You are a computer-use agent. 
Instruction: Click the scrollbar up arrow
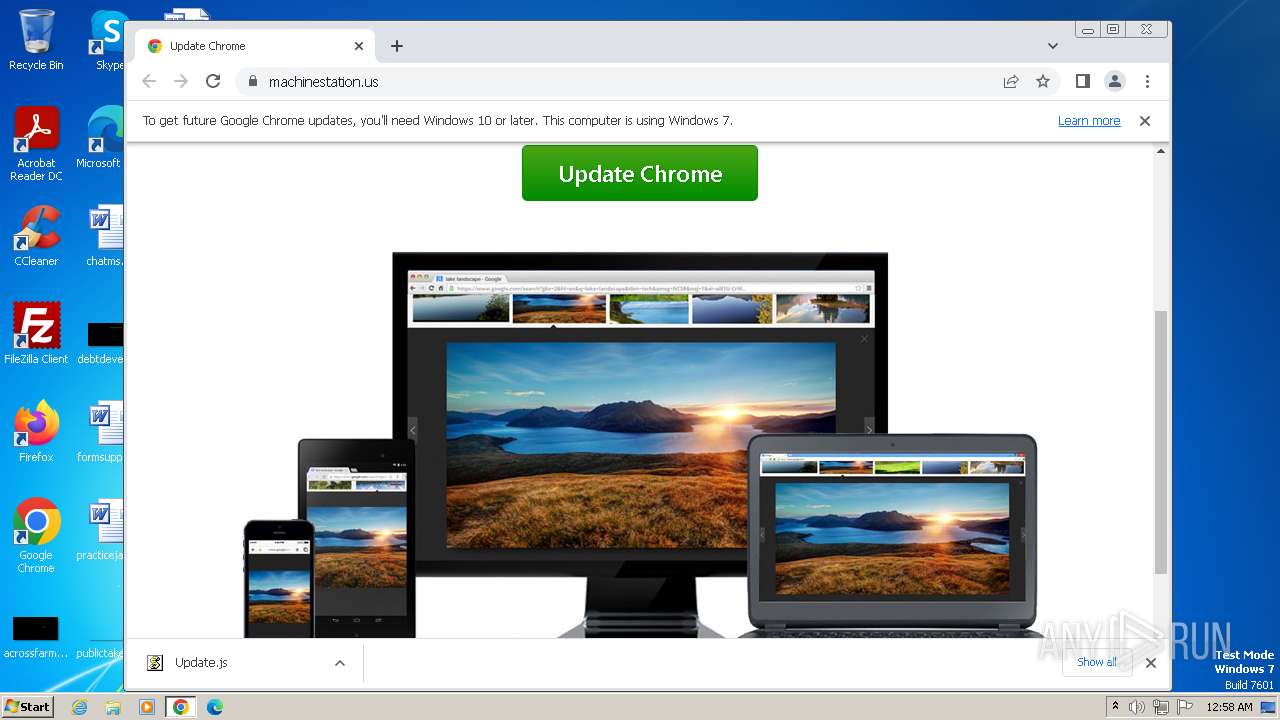1161,152
